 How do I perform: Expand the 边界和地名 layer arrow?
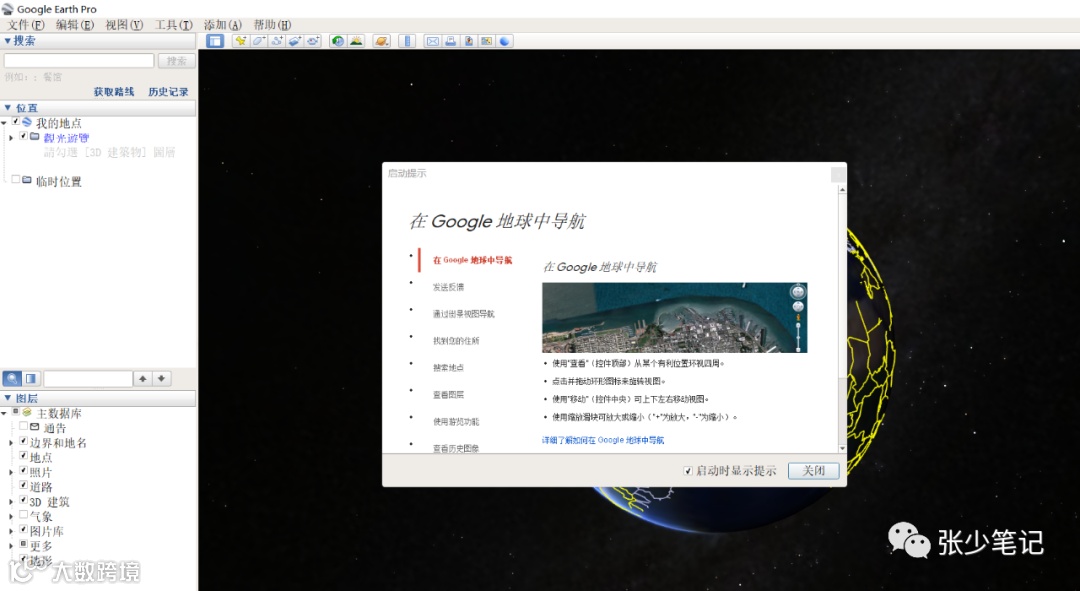coord(10,443)
